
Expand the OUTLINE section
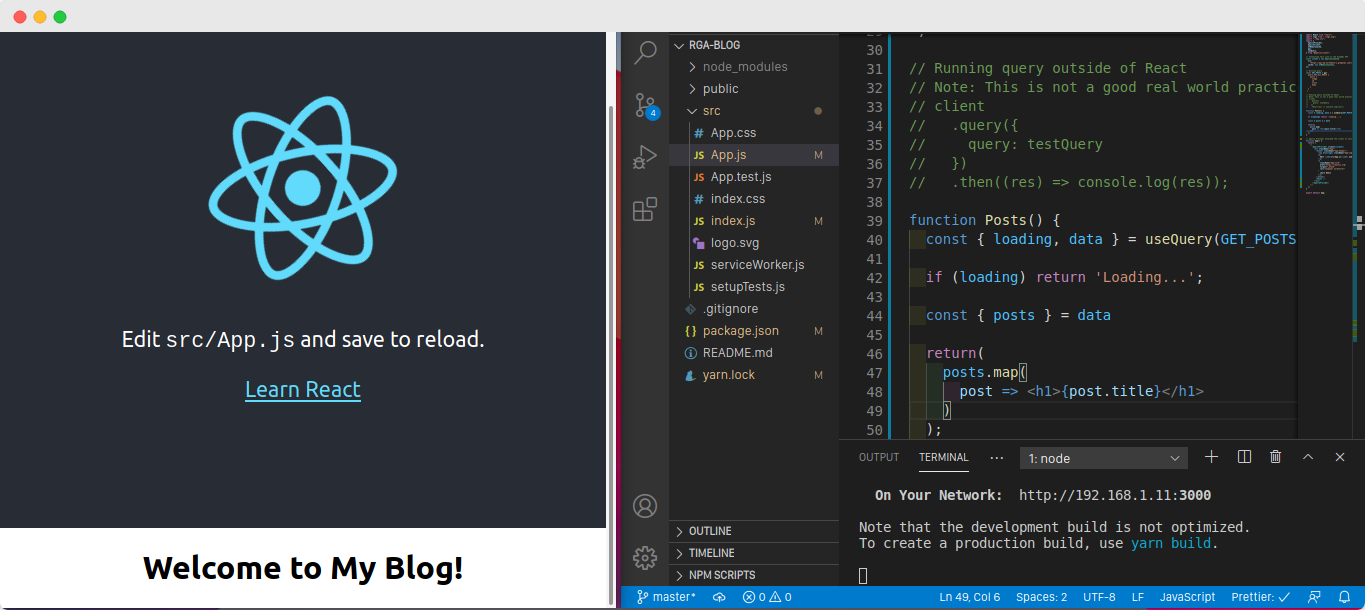754,531
